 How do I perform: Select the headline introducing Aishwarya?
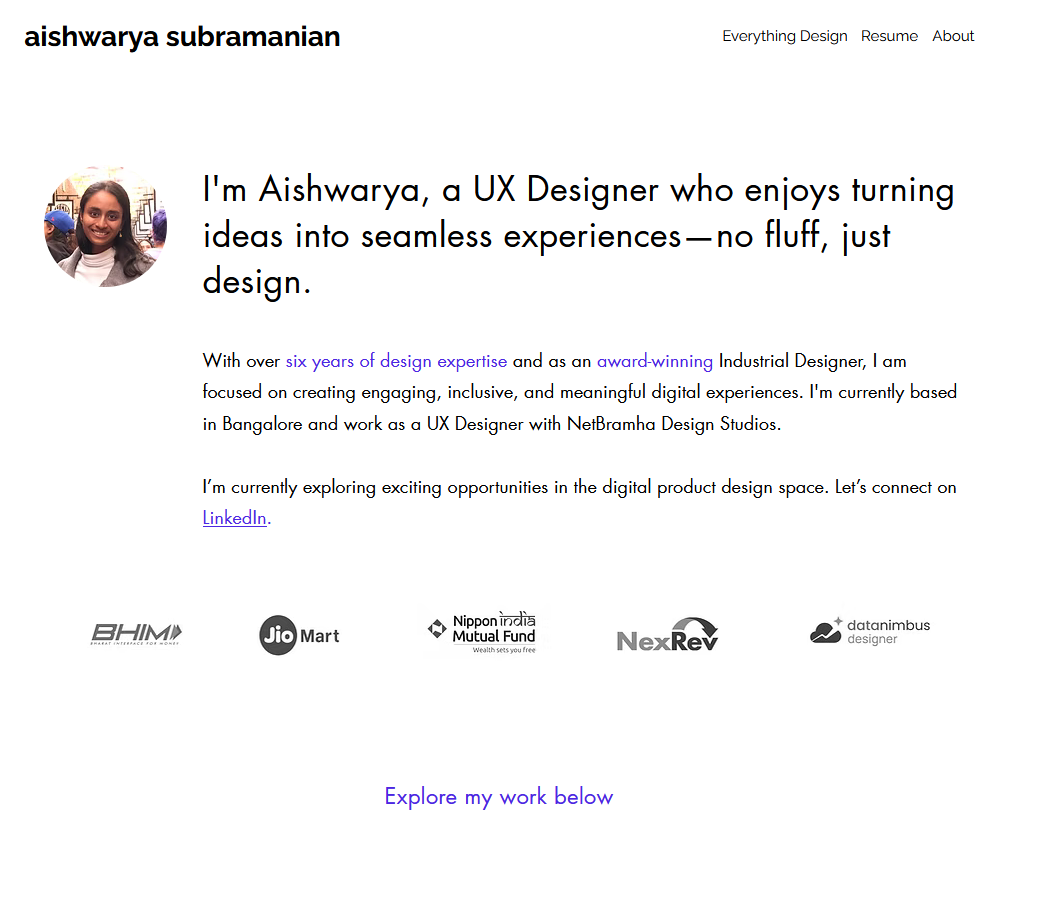[x=578, y=235]
